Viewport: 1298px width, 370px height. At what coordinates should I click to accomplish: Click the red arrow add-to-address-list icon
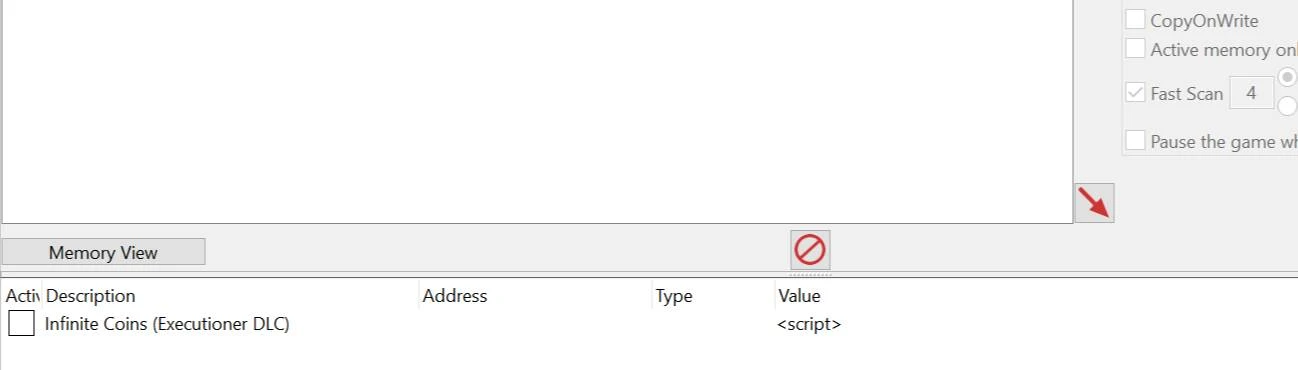click(1094, 203)
